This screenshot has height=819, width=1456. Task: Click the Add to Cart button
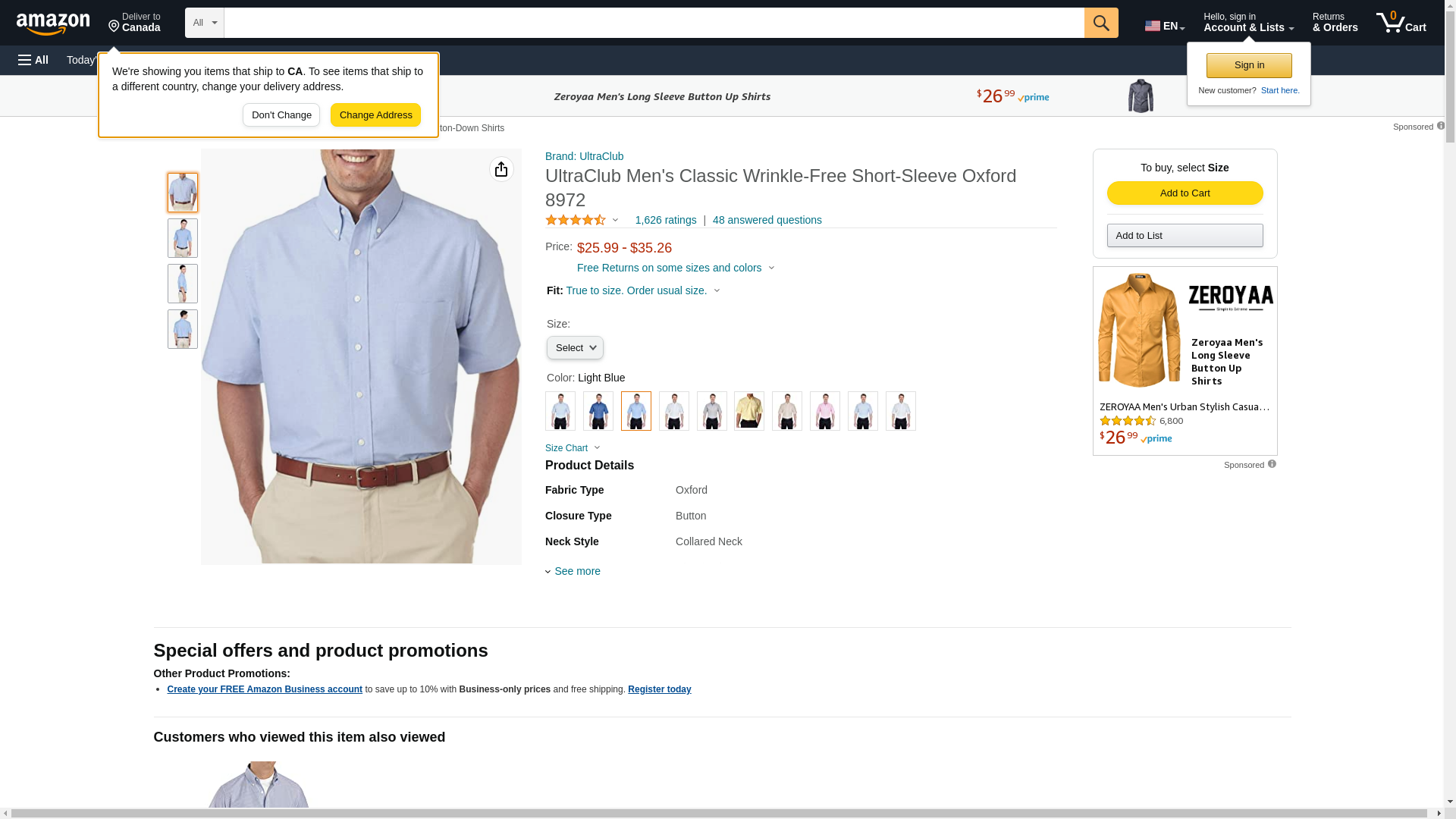1185,193
